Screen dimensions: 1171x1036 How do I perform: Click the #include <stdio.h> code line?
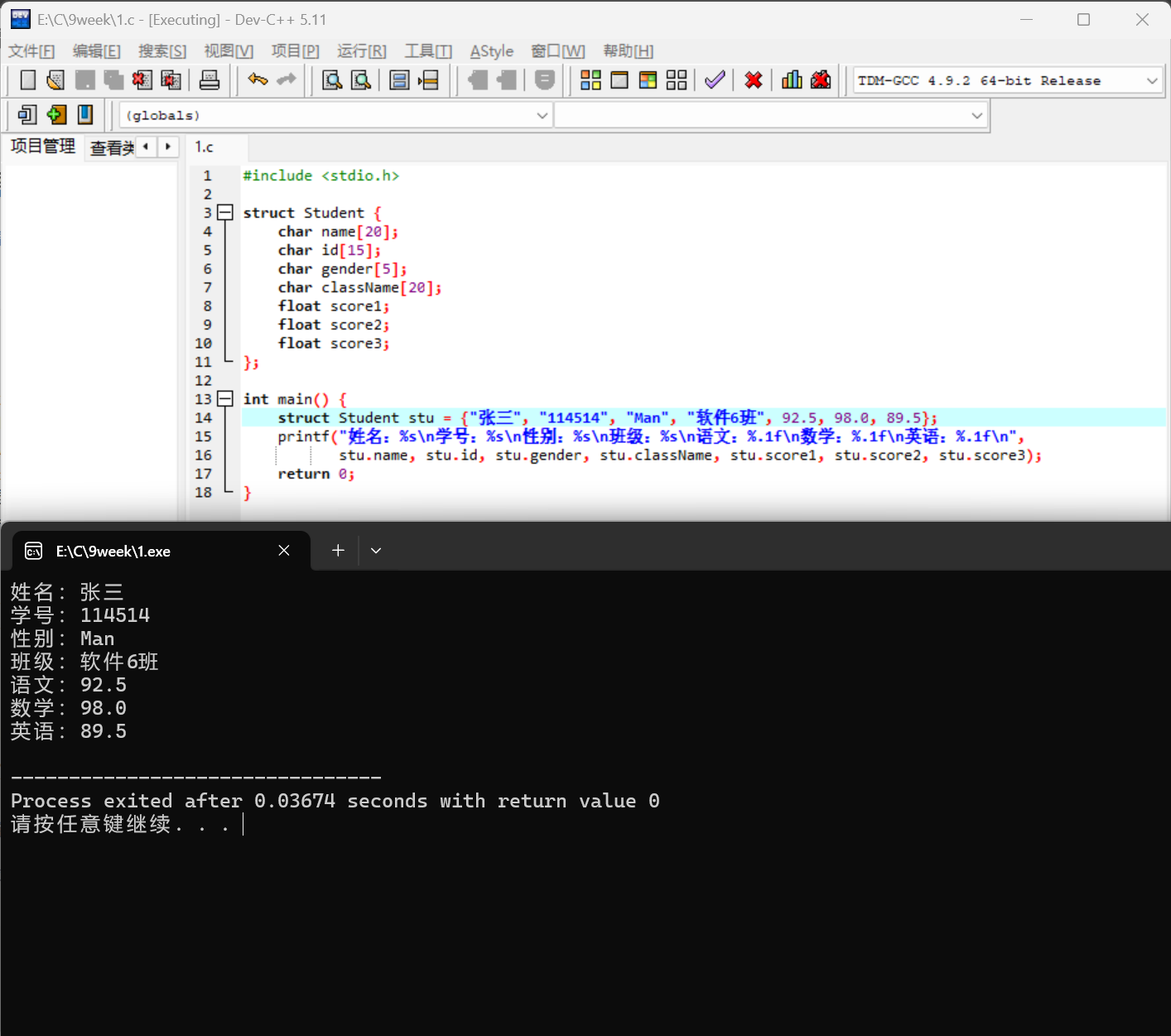[x=321, y=176]
